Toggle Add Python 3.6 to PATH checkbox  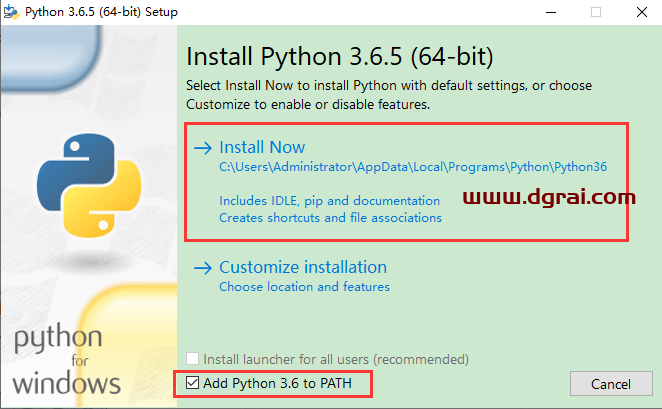click(193, 383)
